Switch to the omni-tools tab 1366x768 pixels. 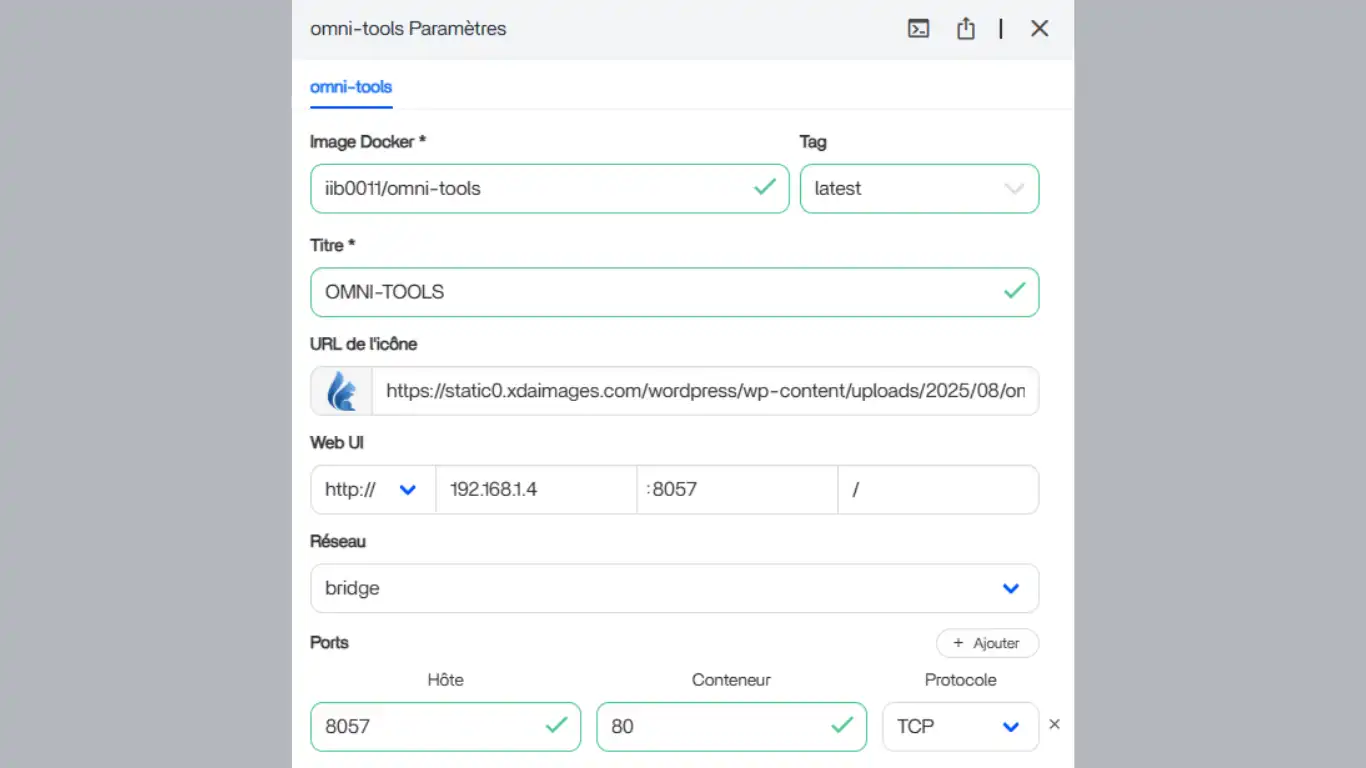coord(351,87)
